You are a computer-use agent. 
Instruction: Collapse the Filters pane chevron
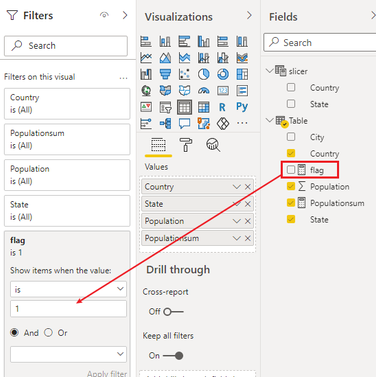tap(125, 15)
